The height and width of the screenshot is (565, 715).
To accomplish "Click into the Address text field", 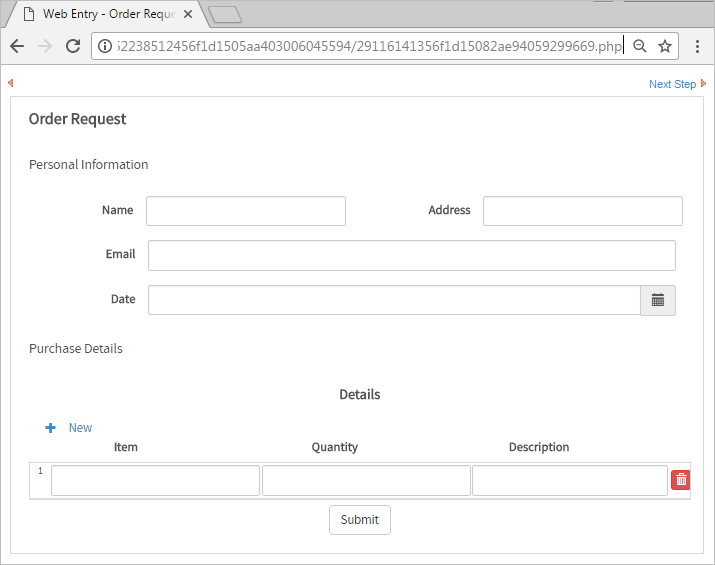I will point(582,211).
